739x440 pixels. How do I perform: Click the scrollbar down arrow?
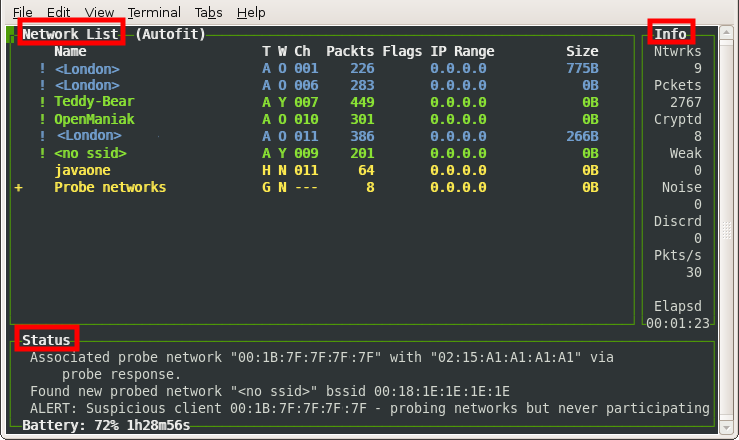[726, 427]
